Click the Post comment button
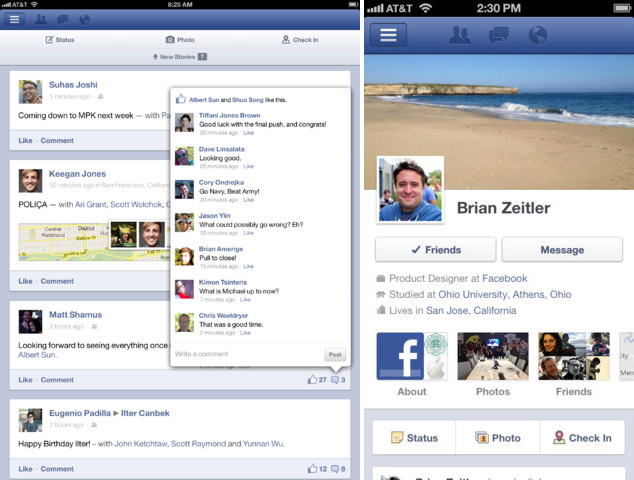Screen dimensions: 634x480 click(335, 354)
